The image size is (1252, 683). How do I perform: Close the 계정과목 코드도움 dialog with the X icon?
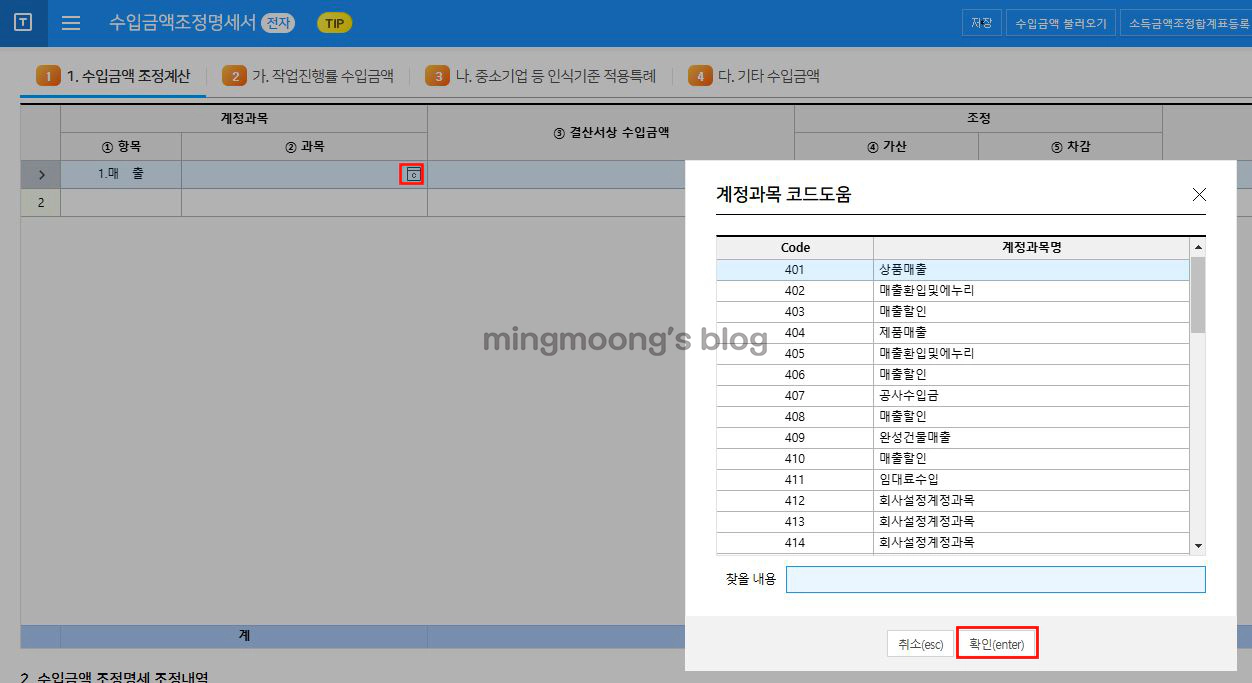tap(1199, 195)
